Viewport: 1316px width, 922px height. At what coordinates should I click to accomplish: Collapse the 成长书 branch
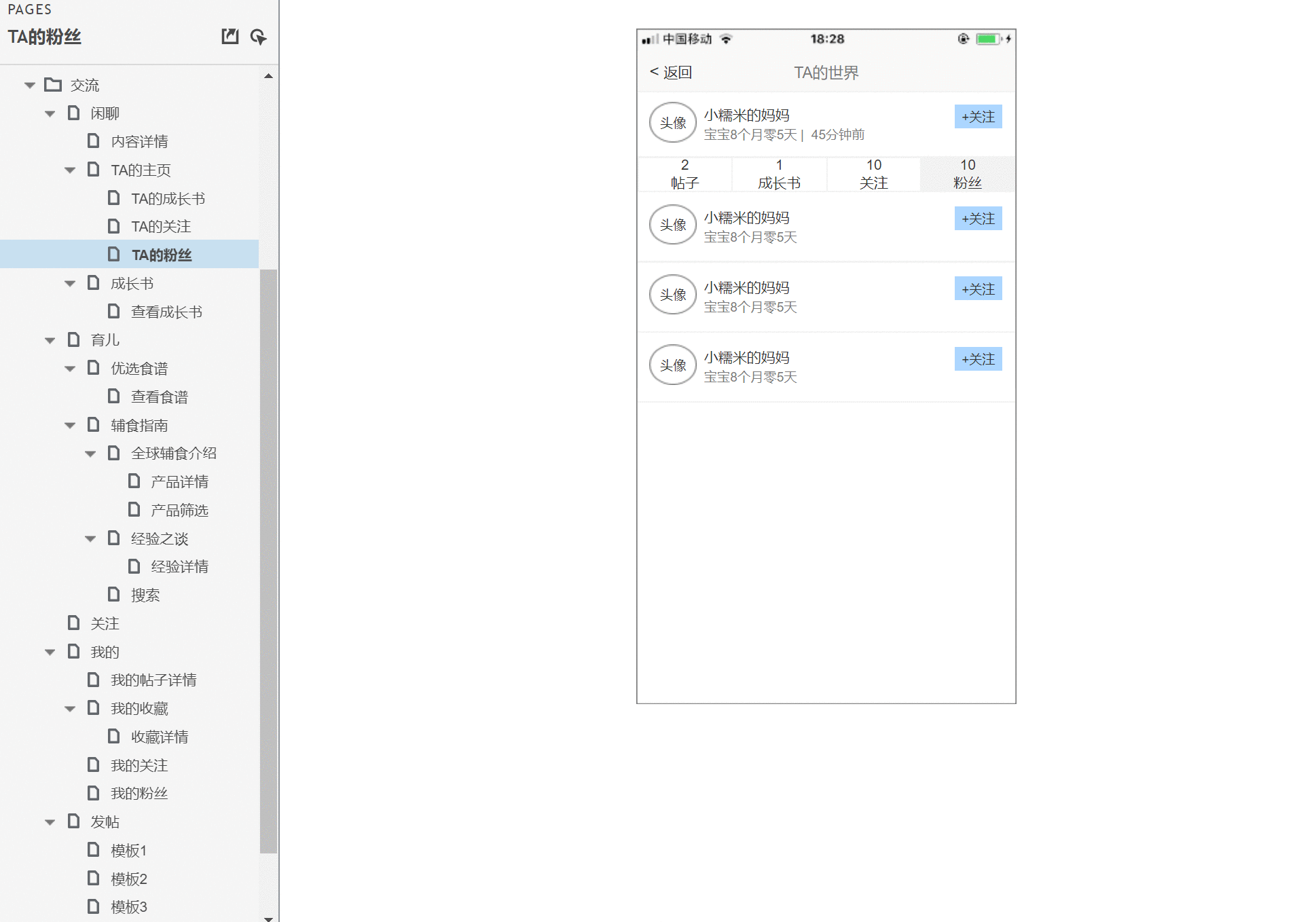click(x=70, y=284)
